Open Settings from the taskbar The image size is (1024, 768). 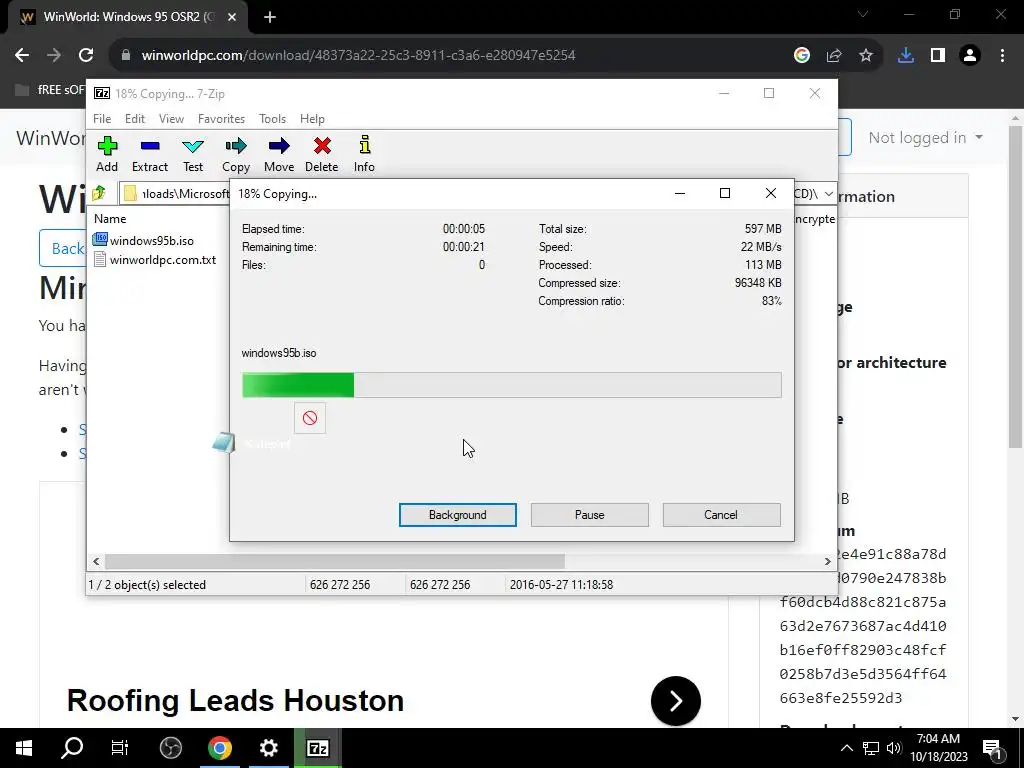[268, 748]
